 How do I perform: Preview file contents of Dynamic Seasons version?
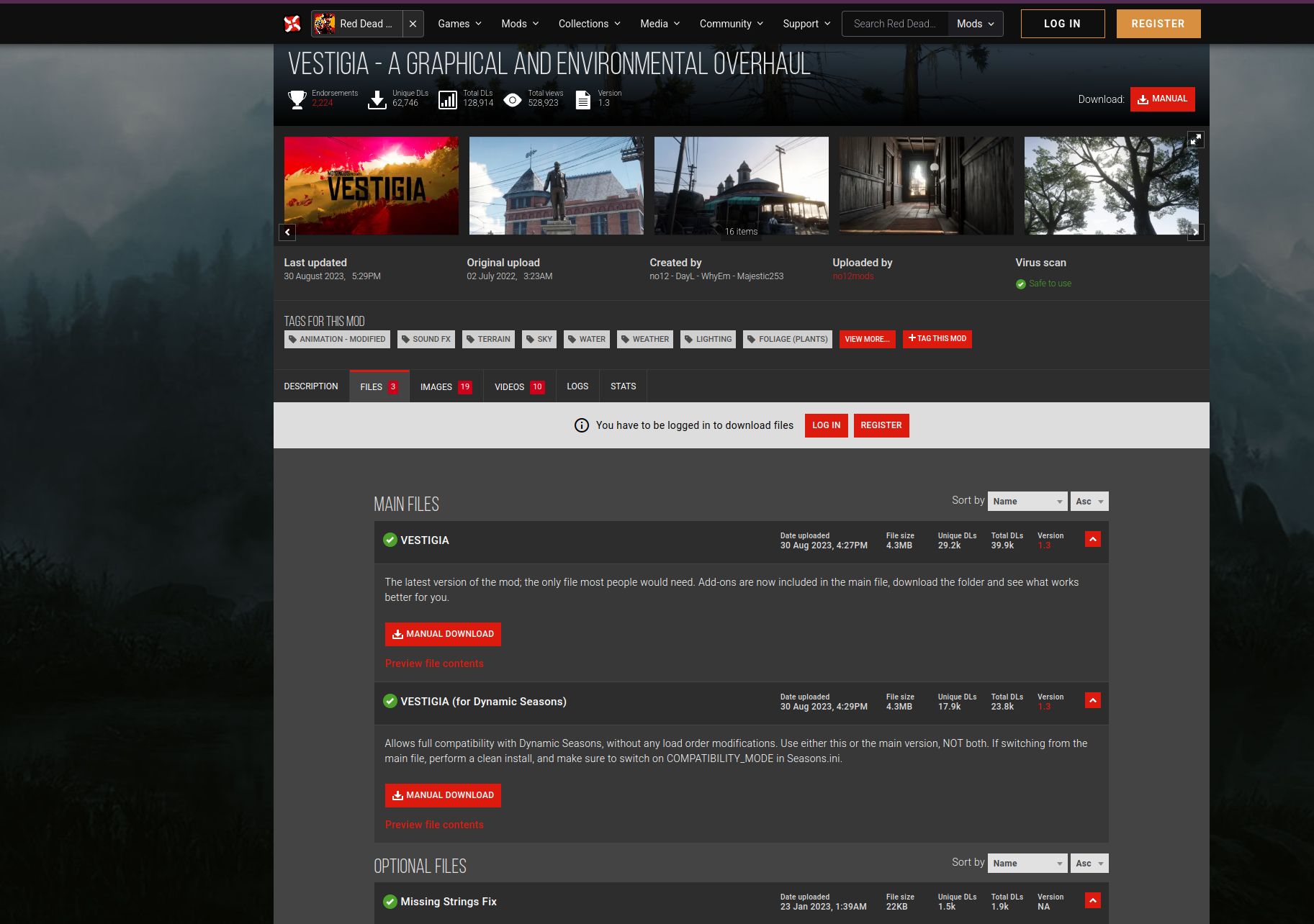[x=434, y=825]
